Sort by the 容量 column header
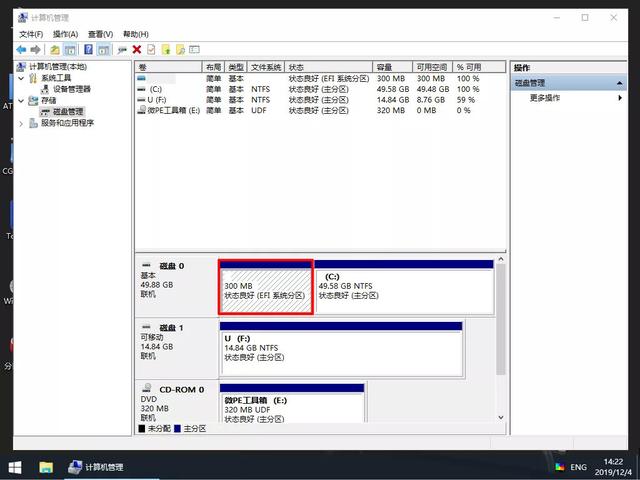 click(x=393, y=67)
